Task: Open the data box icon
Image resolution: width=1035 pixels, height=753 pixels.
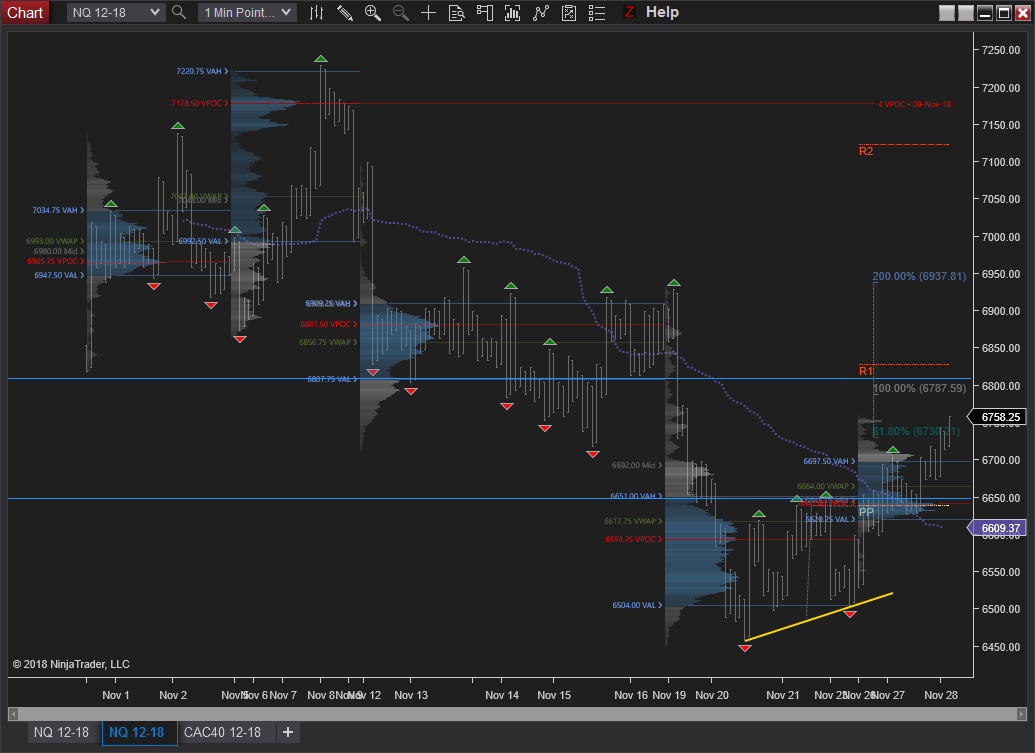Action: [x=457, y=13]
